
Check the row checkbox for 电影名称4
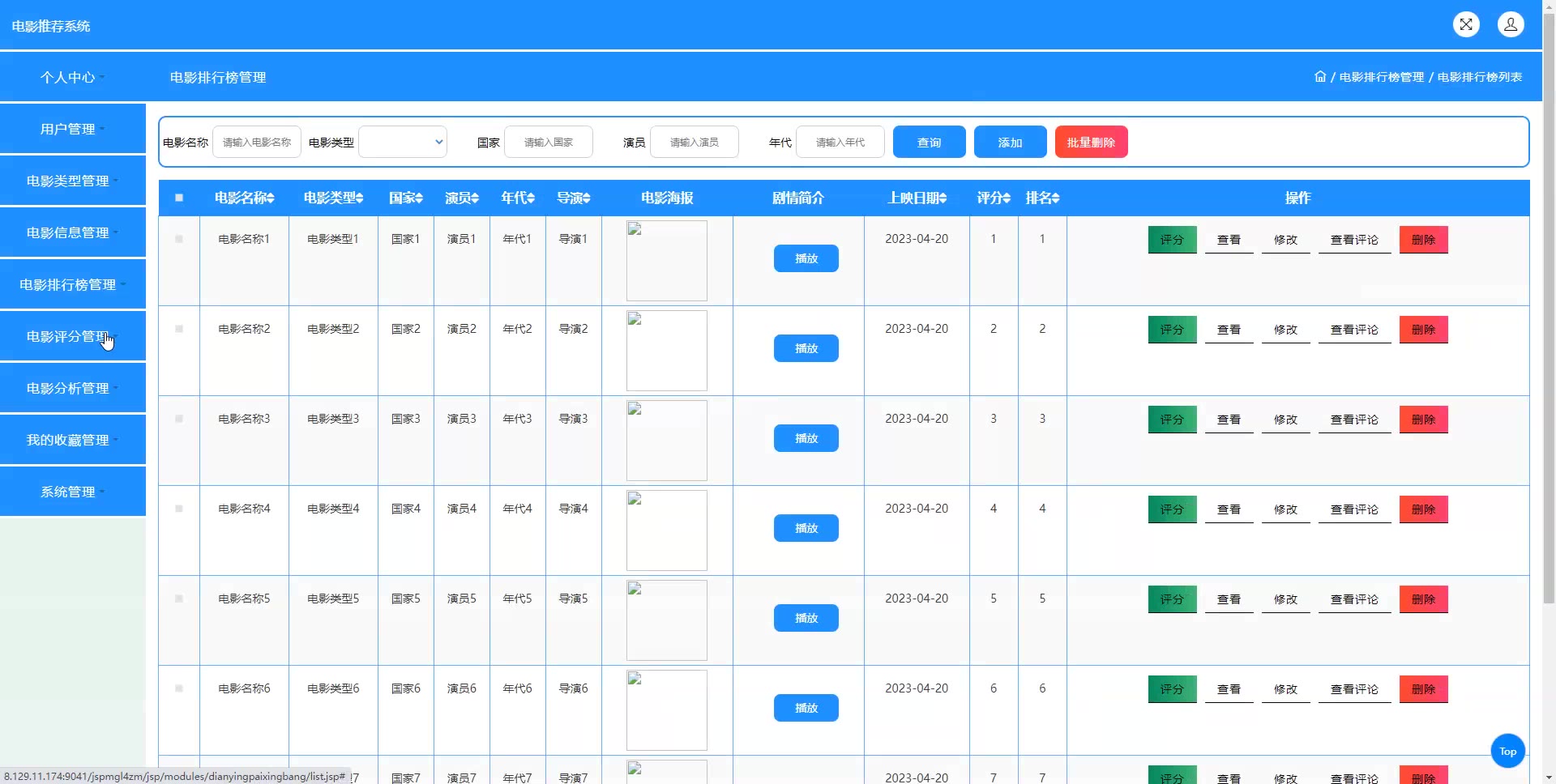click(x=179, y=509)
